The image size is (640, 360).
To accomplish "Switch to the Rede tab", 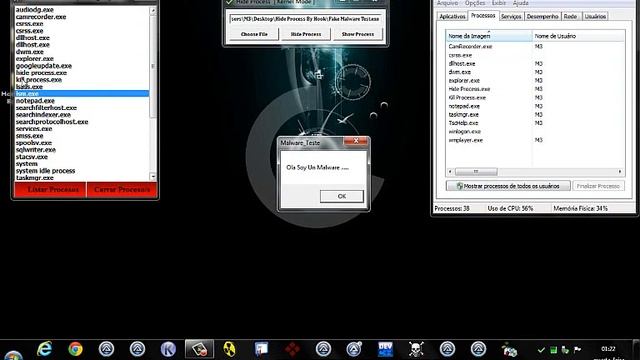I will 571,17.
